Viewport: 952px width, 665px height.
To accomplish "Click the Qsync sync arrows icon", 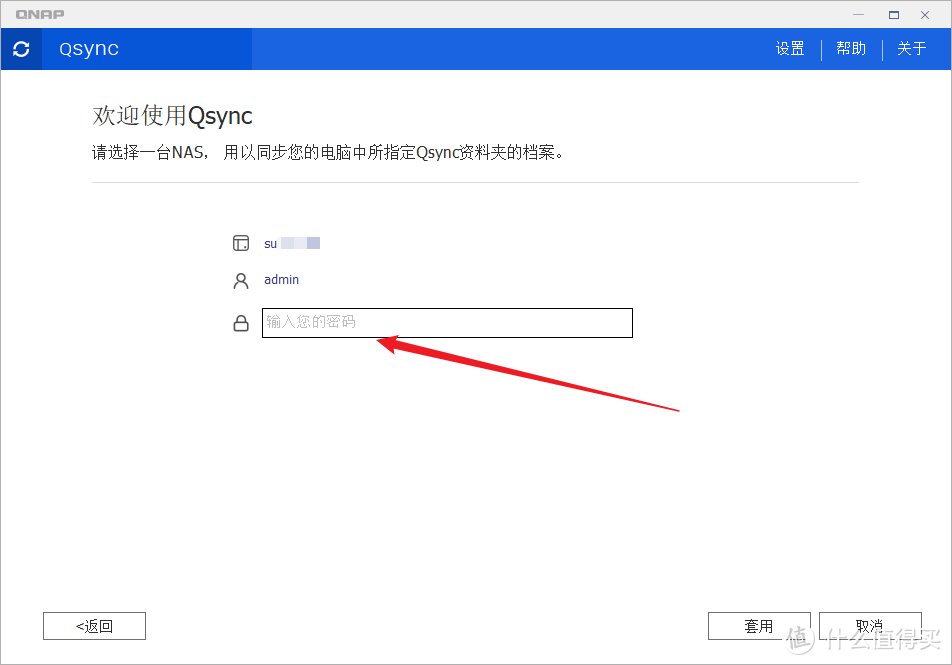I will [x=21, y=48].
